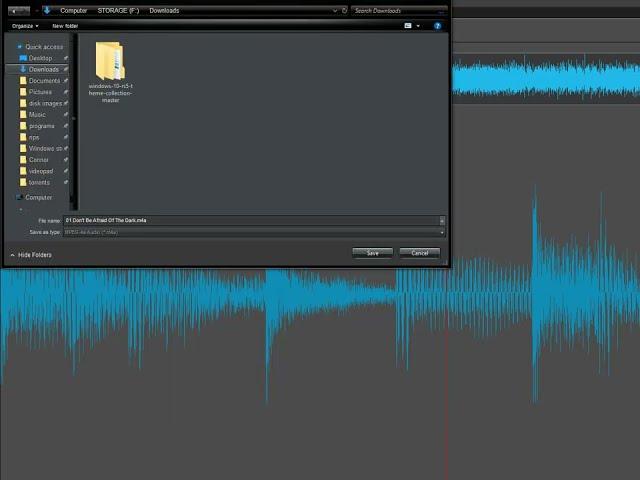This screenshot has height=480, width=640.
Task: Open videopad folder in the sidebar
Action: (41, 171)
